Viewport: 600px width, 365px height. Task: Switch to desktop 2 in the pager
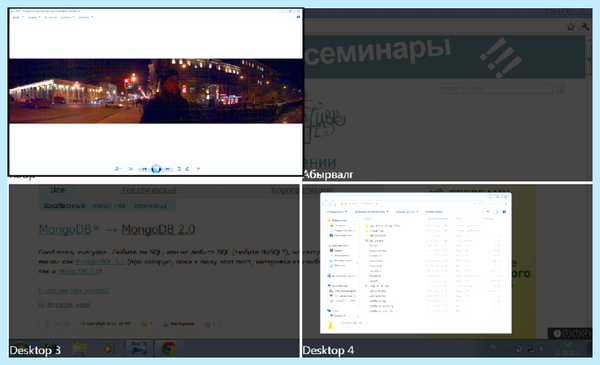pyautogui.click(x=567, y=334)
